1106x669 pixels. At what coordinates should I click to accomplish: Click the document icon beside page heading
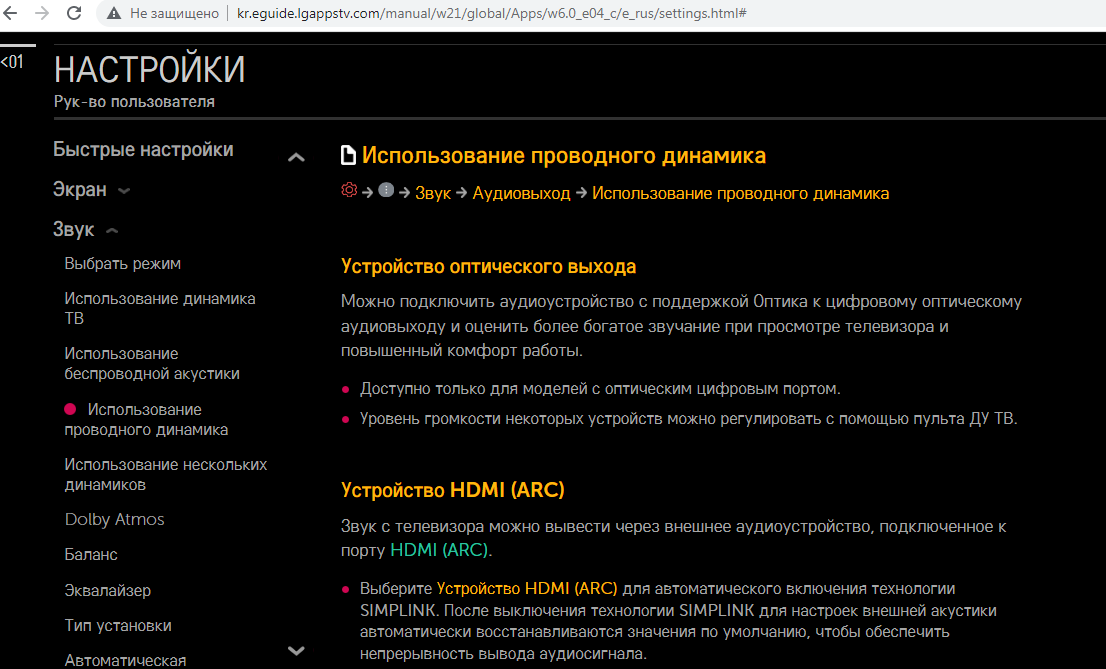[x=348, y=156]
